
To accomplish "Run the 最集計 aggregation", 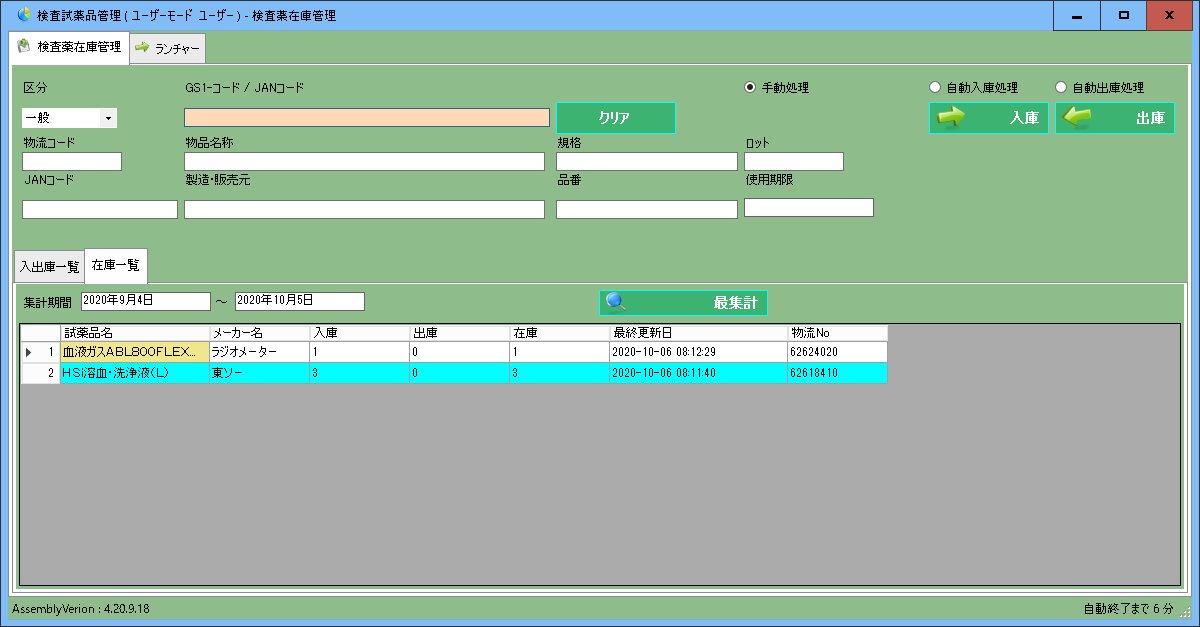I will 685,301.
